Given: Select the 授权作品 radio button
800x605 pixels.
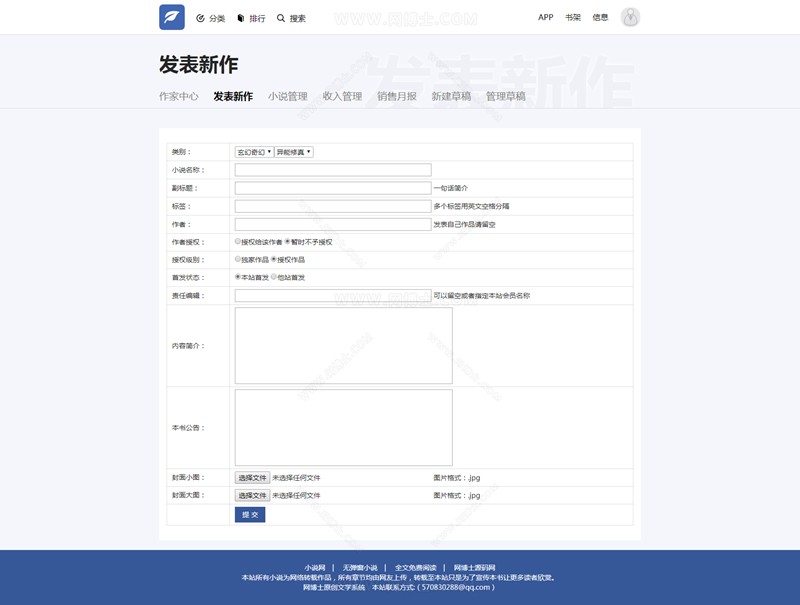Looking at the screenshot, I should [274, 259].
